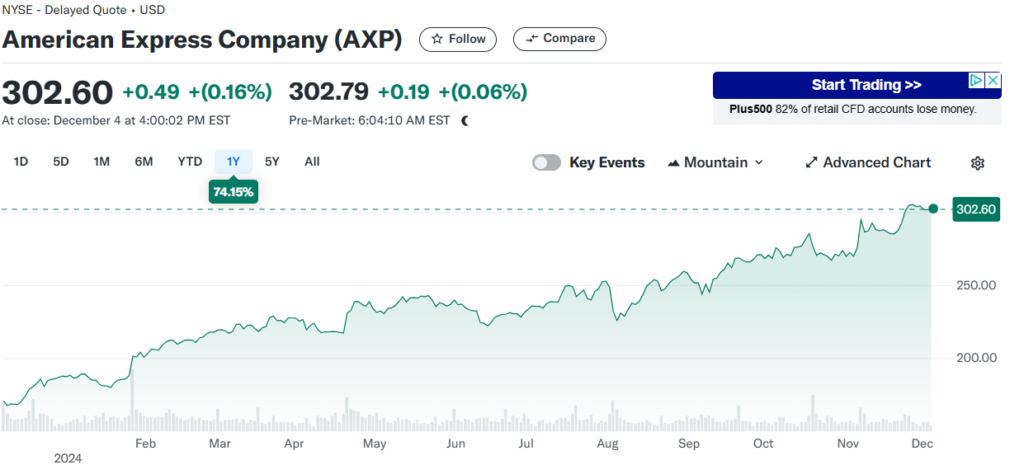Click the Start Trading ad banner
Screen dimensions: 1024x474
click(x=866, y=85)
